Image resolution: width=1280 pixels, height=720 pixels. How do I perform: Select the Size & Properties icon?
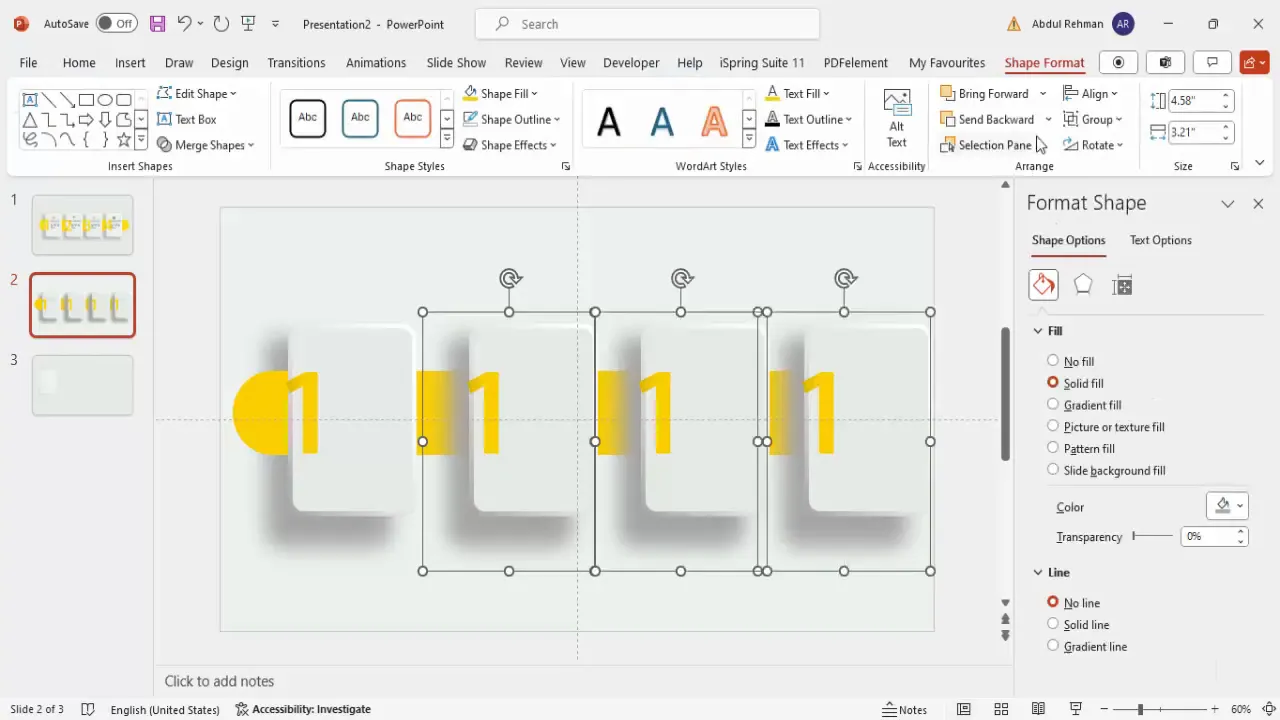[x=1122, y=285]
